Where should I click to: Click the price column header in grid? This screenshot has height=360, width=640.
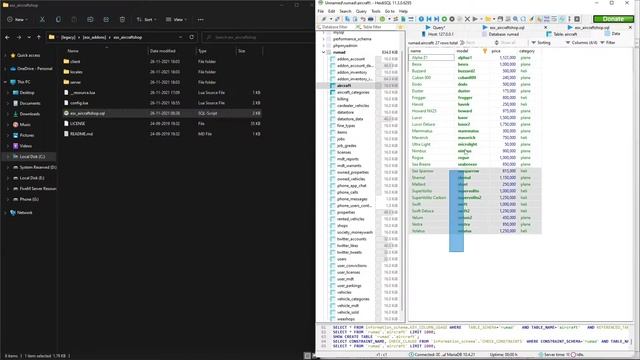tap(503, 51)
